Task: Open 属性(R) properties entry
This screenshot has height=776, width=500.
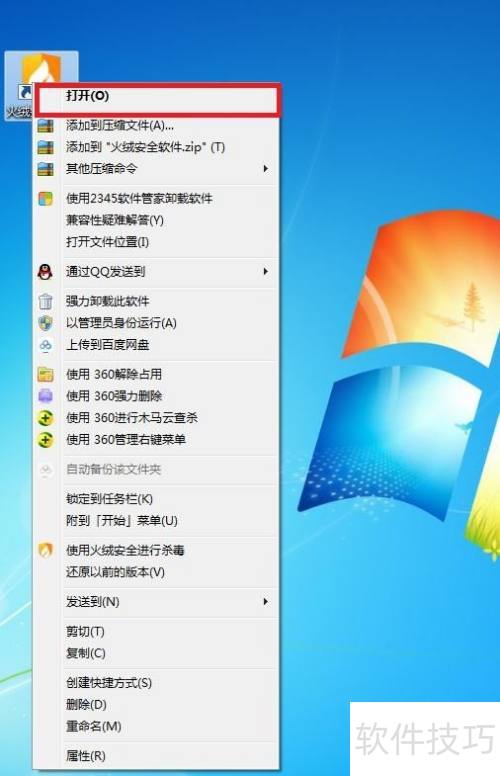Action: coord(156,756)
